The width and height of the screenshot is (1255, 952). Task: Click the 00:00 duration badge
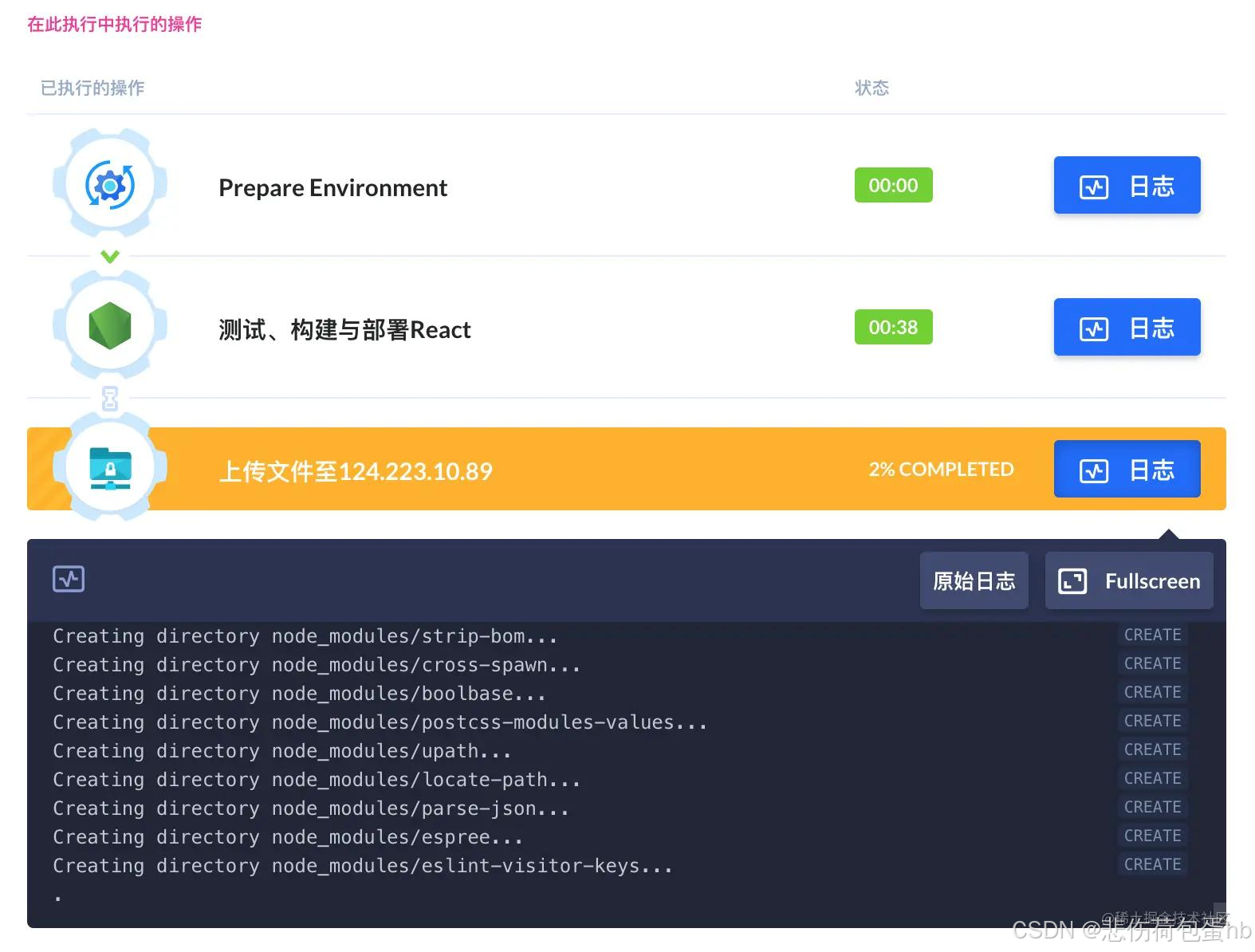click(x=893, y=185)
